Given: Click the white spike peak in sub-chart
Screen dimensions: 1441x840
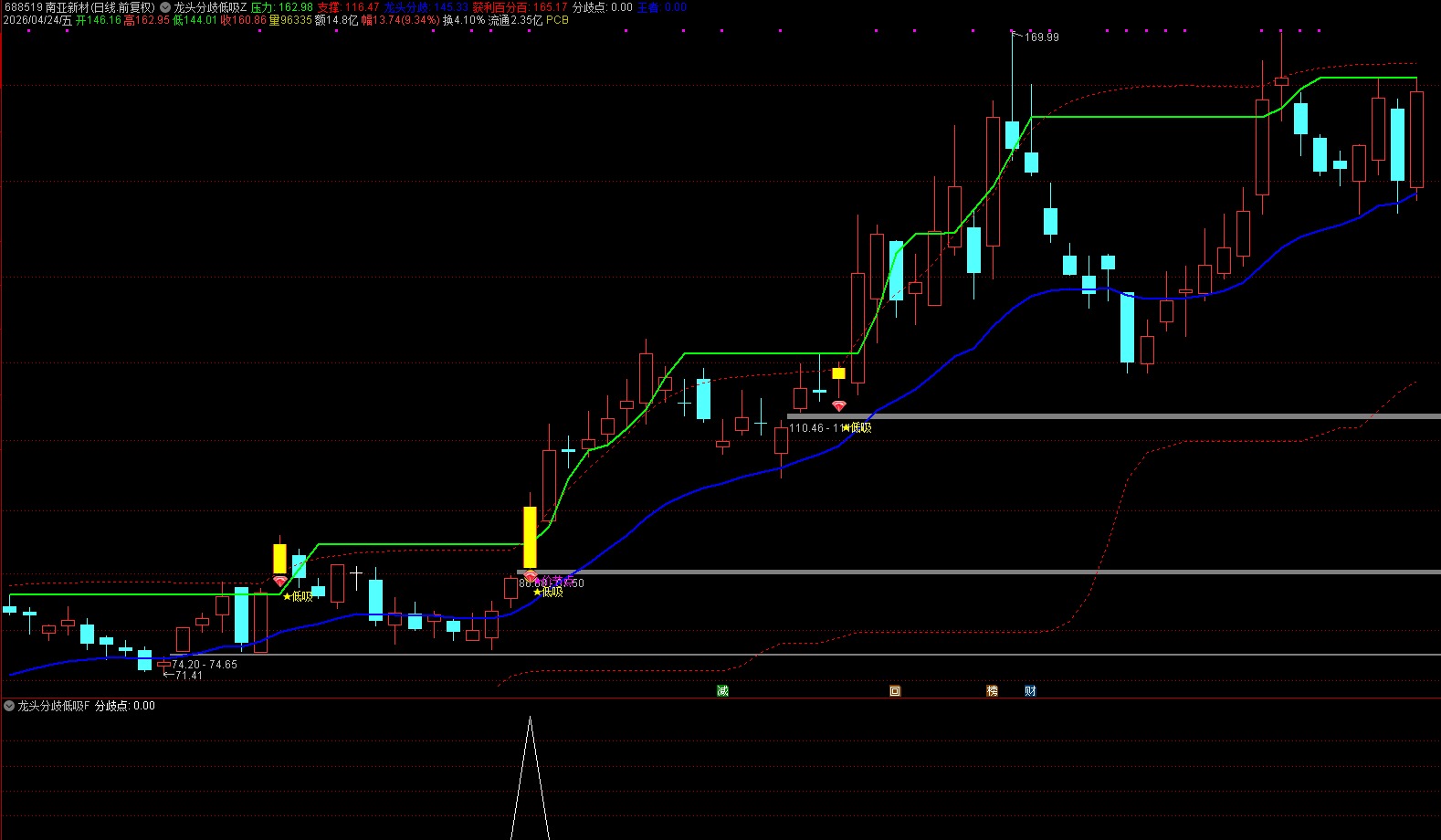Looking at the screenshot, I should [530, 720].
